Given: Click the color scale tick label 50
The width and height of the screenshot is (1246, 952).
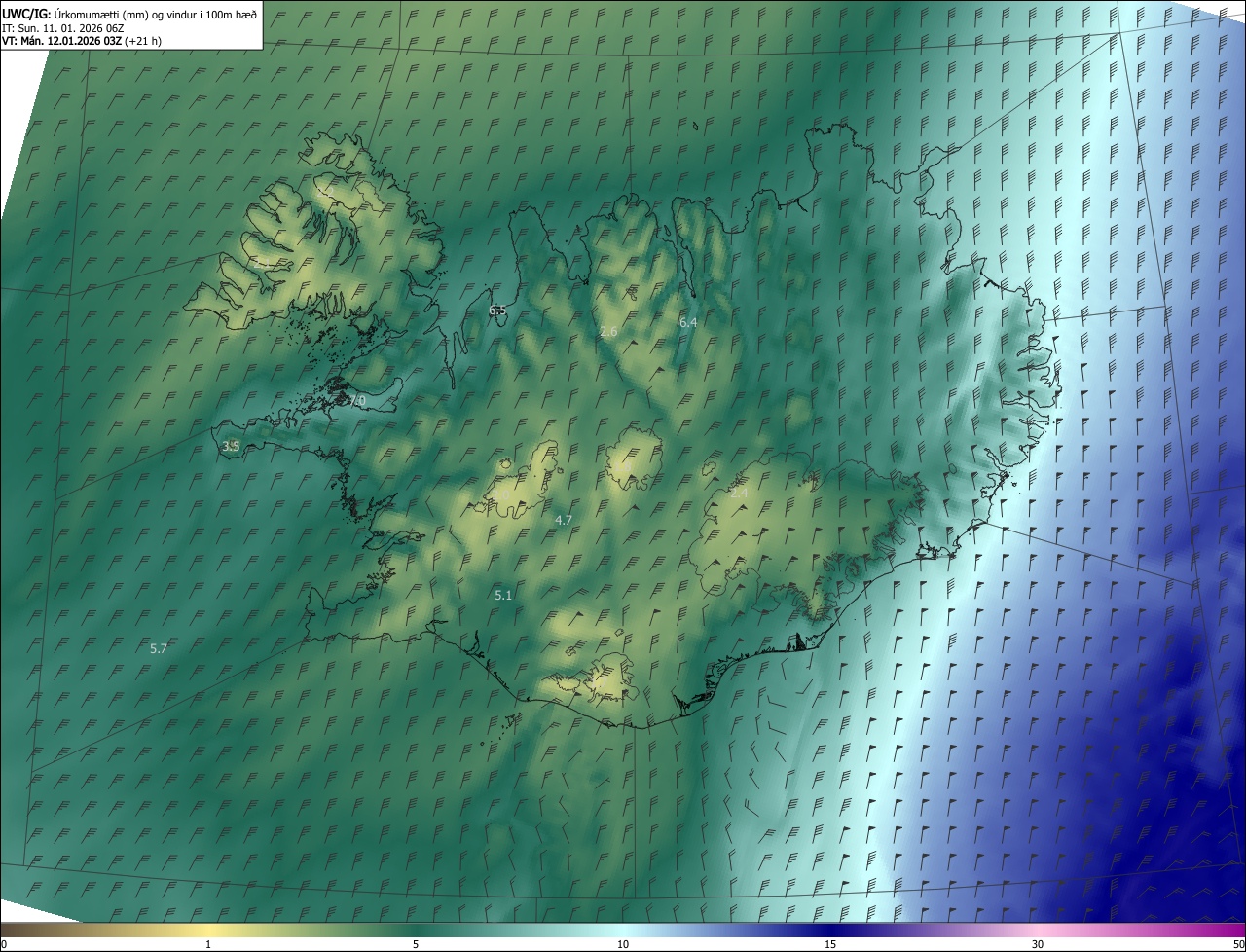Looking at the screenshot, I should (1238, 944).
